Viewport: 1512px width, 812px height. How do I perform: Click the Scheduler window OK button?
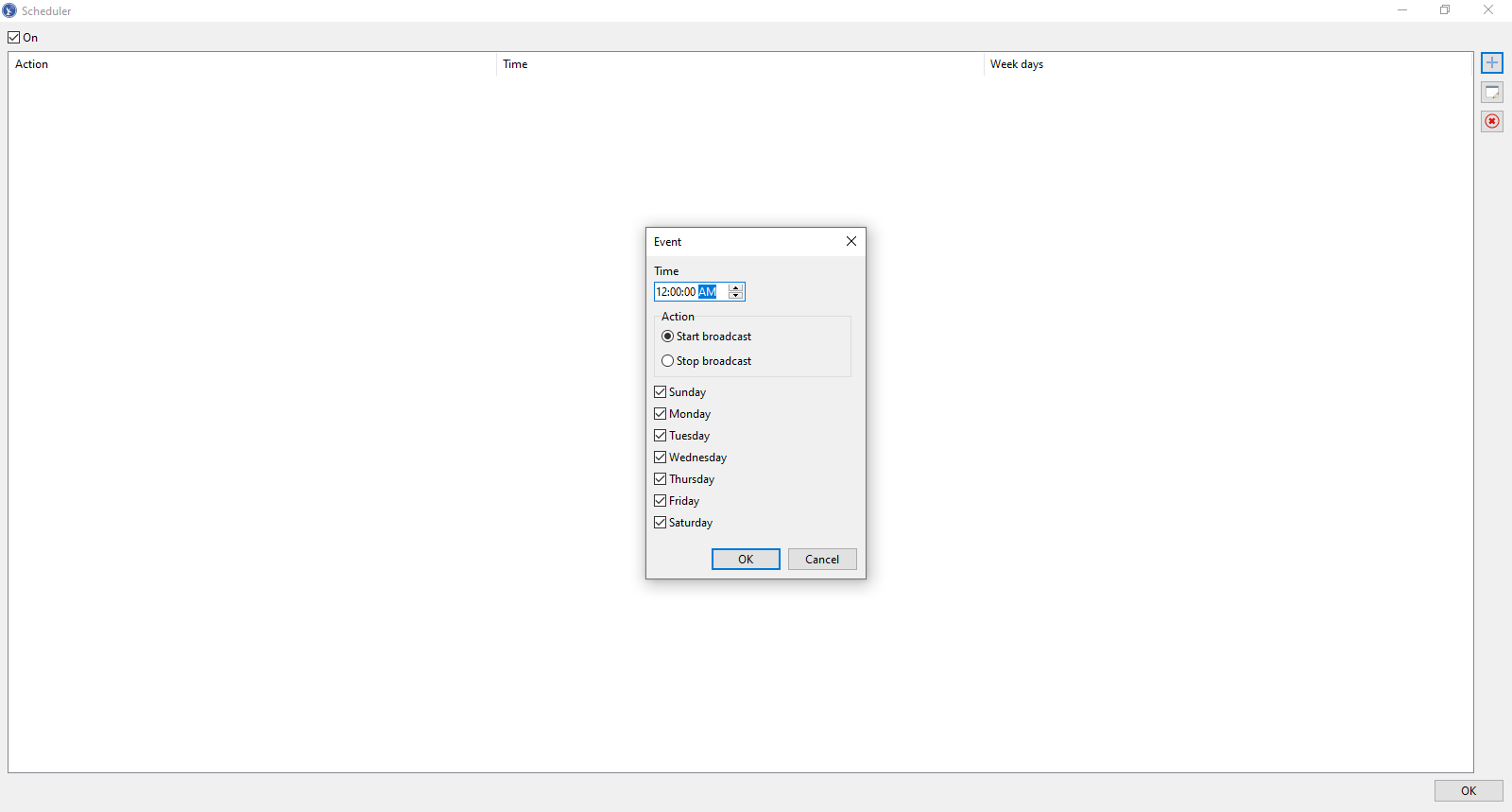pyautogui.click(x=1469, y=791)
